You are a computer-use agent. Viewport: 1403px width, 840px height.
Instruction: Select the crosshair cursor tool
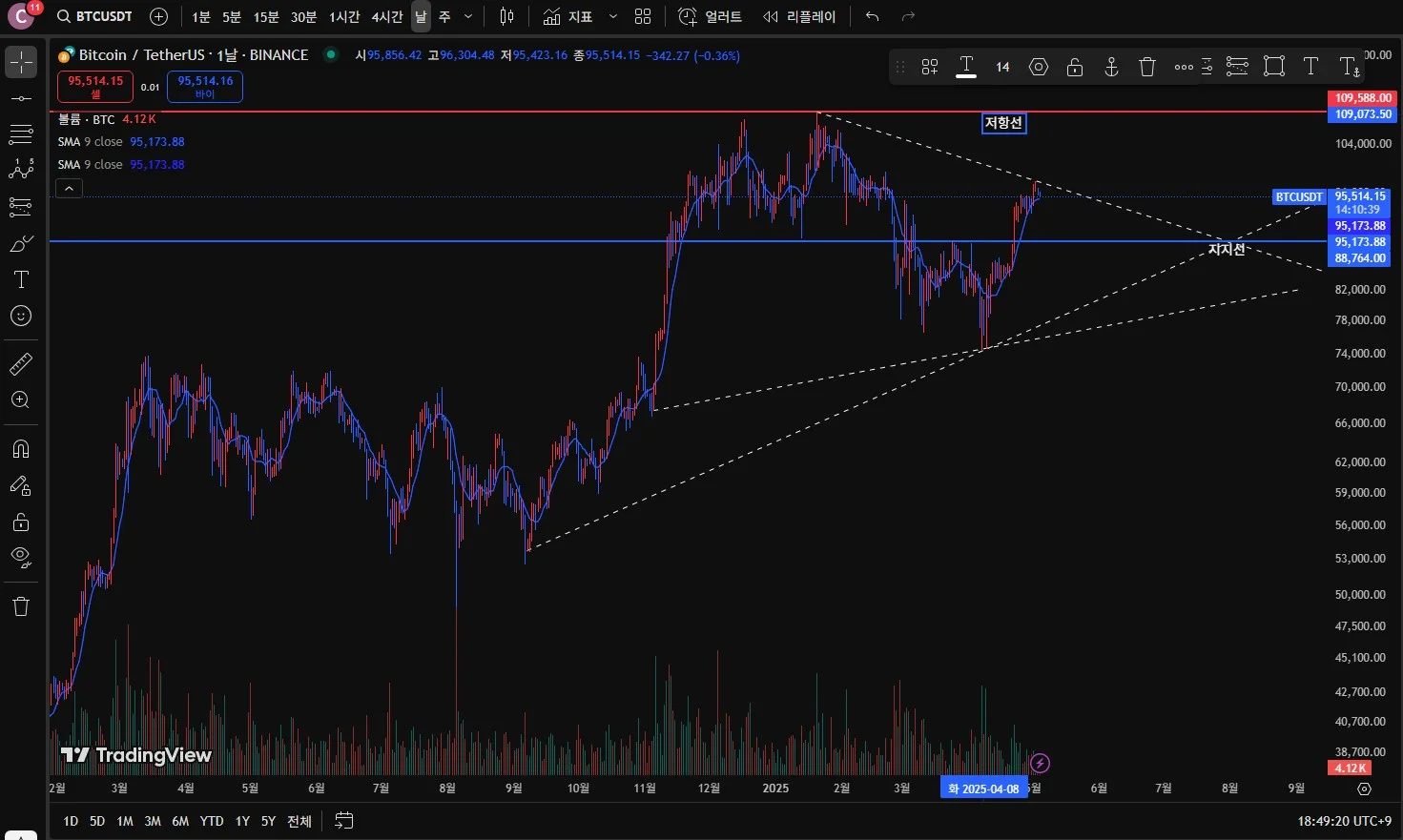[x=21, y=63]
